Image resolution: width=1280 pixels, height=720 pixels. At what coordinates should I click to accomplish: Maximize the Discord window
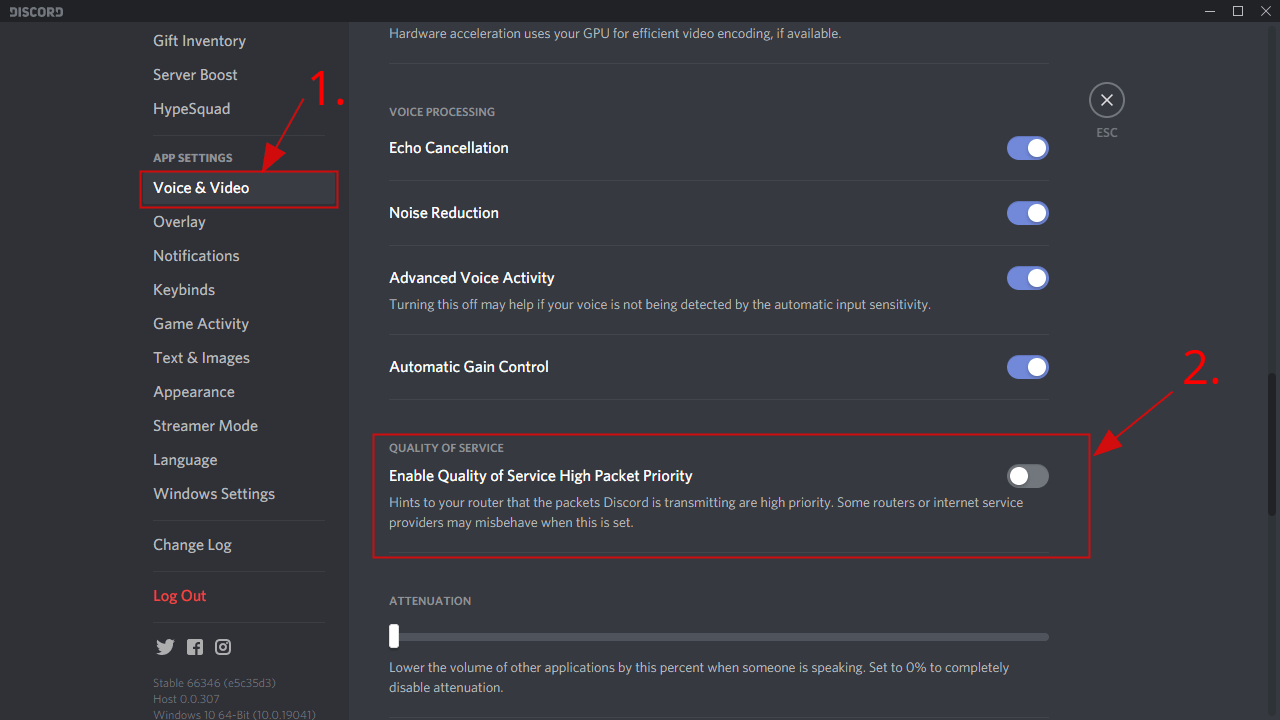pyautogui.click(x=1238, y=12)
